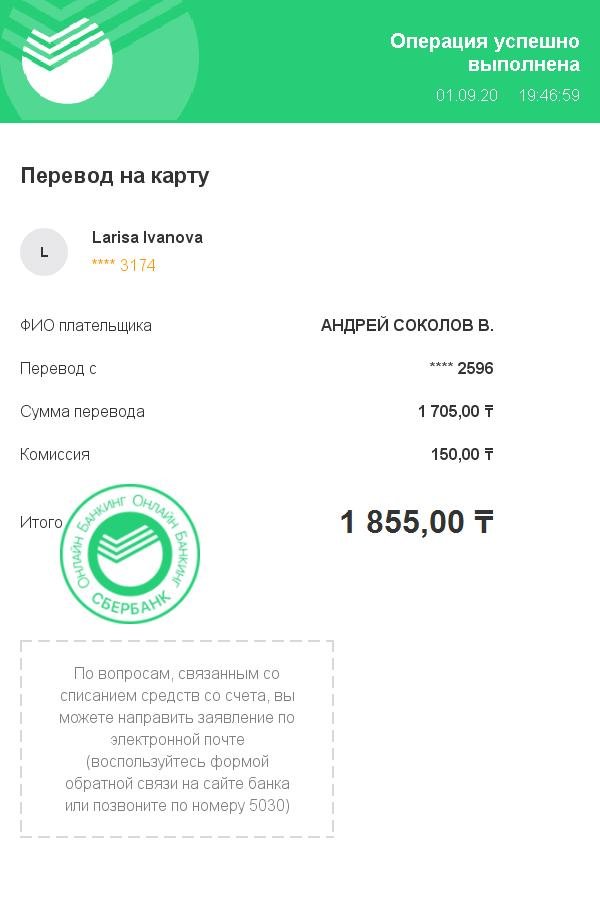The image size is (600, 898).
Task: Click the green Sberbank Online Banking stamp
Action: (131, 553)
